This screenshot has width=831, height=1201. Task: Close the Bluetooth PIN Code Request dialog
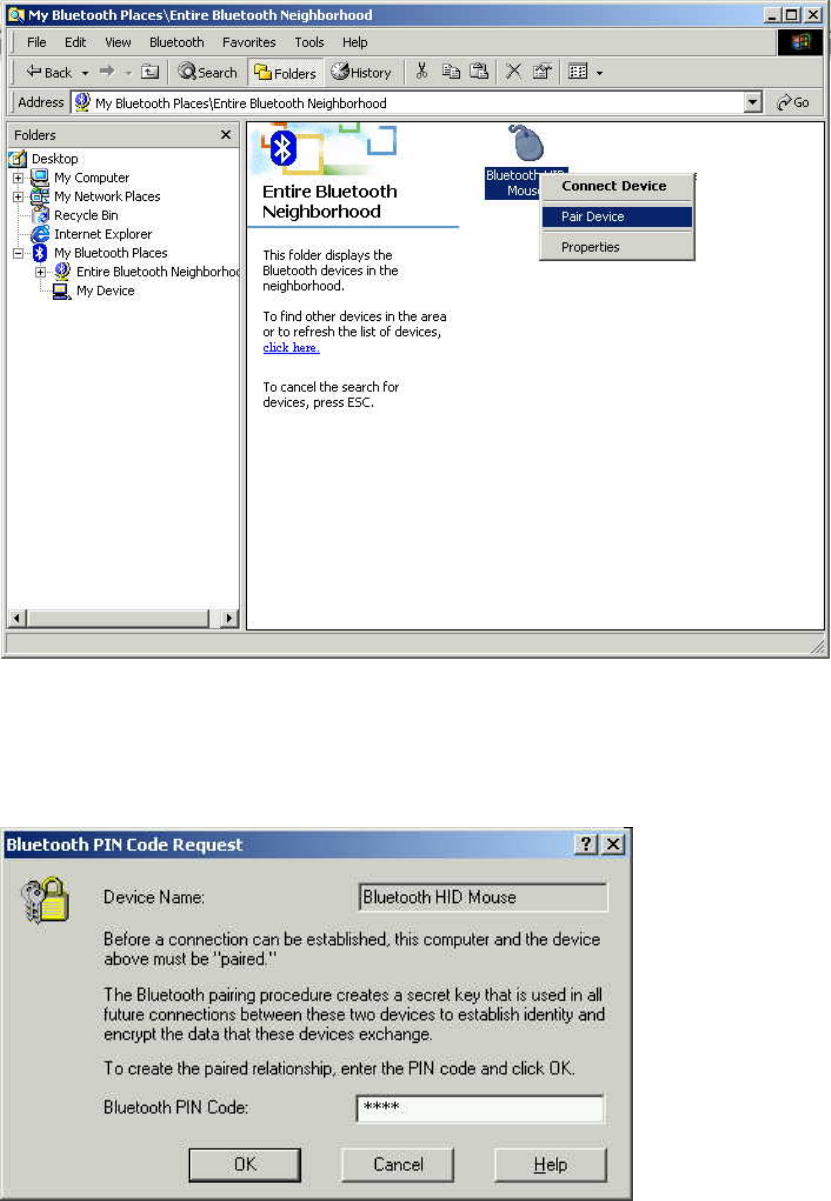click(612, 844)
